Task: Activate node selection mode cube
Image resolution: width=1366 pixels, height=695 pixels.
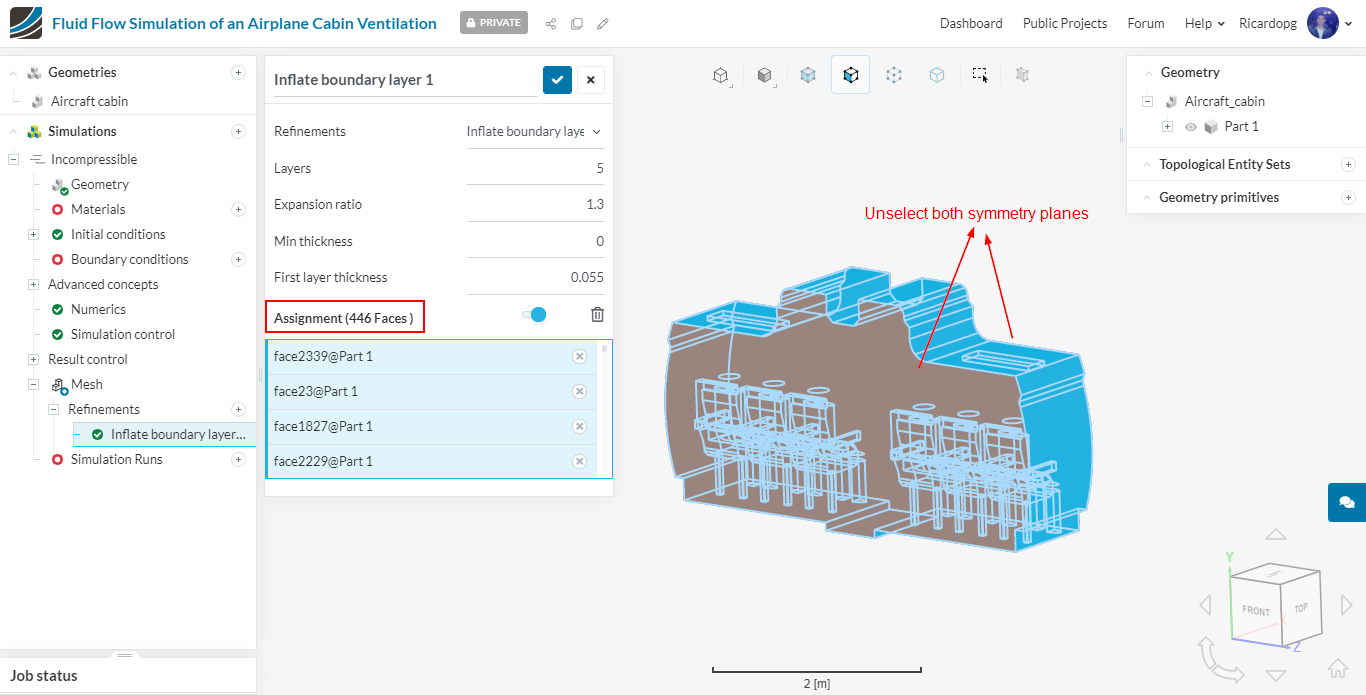Action: click(894, 75)
